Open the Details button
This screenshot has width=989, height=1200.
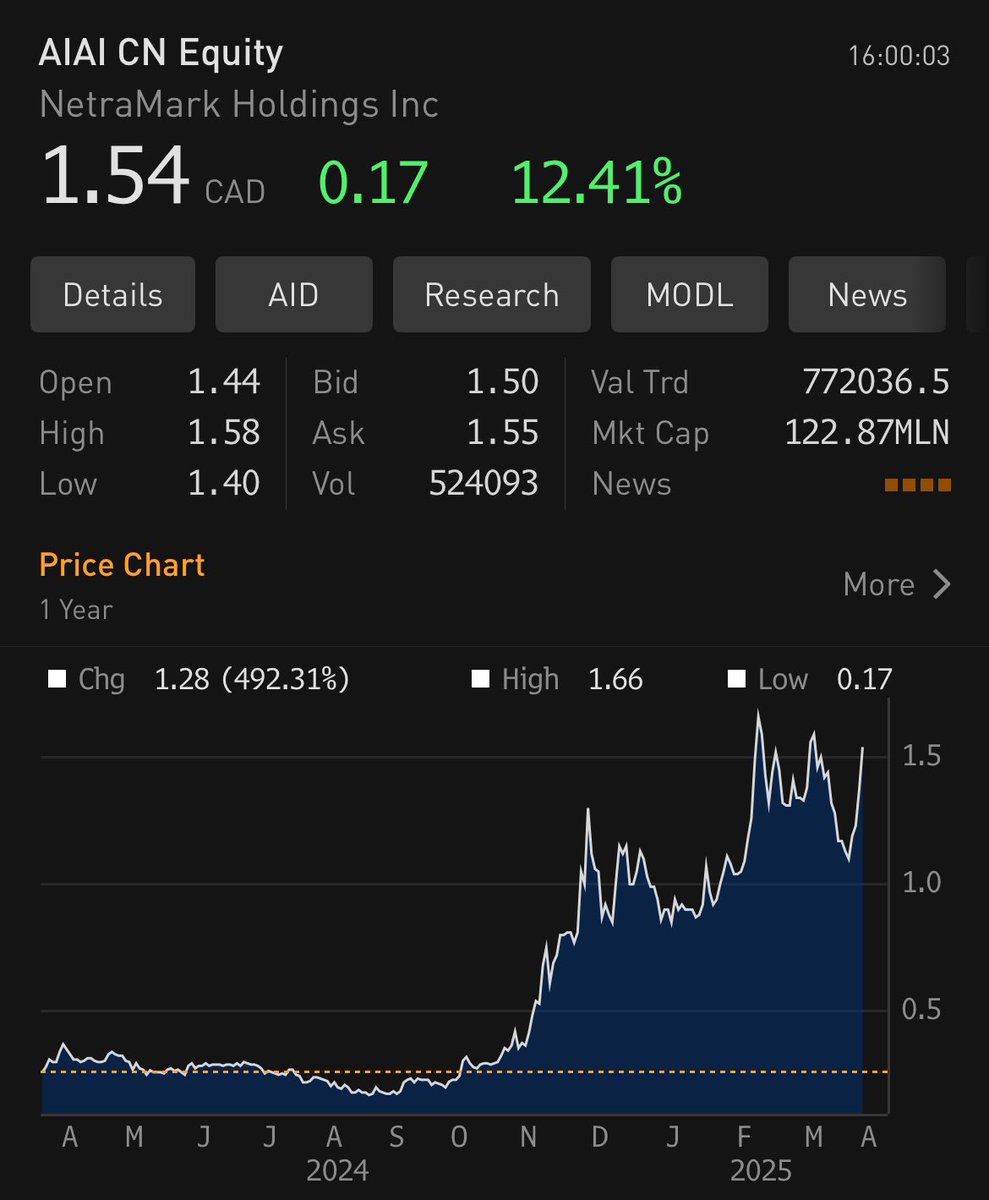(113, 295)
